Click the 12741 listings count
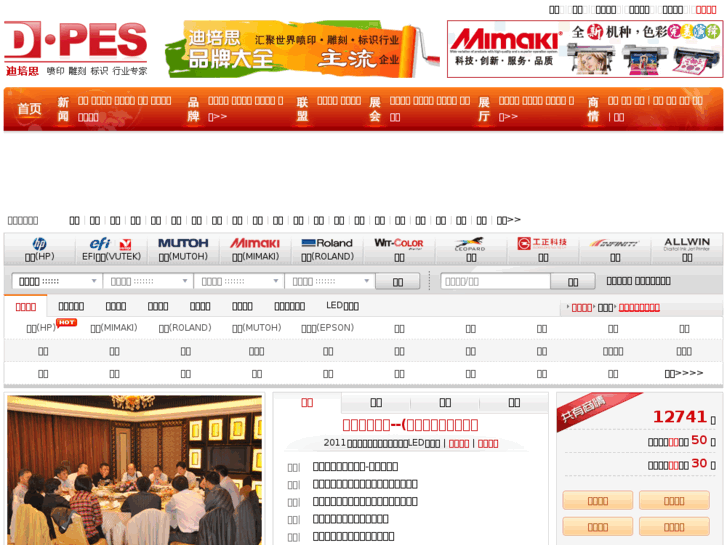Screen dimensions: 727x545 (x=679, y=417)
